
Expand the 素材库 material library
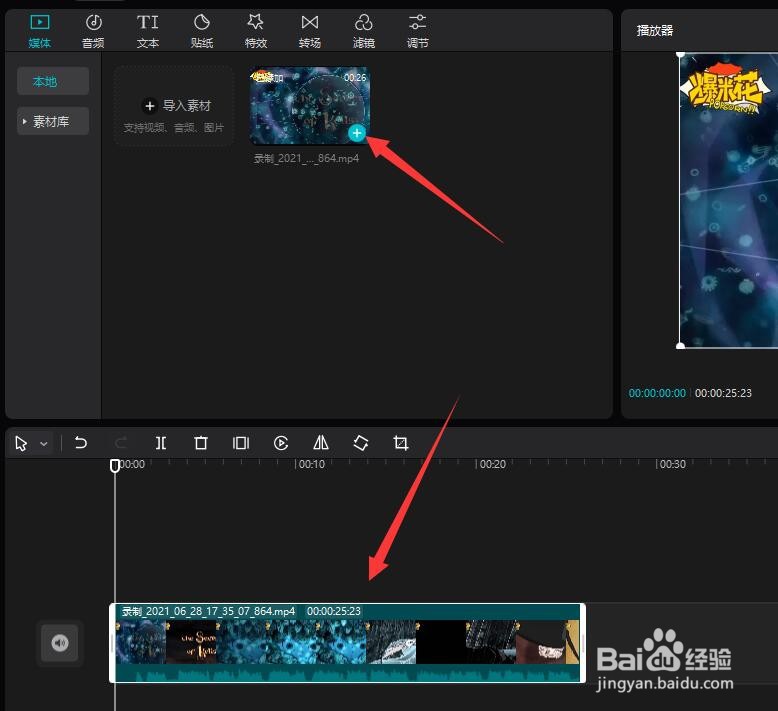click(53, 121)
